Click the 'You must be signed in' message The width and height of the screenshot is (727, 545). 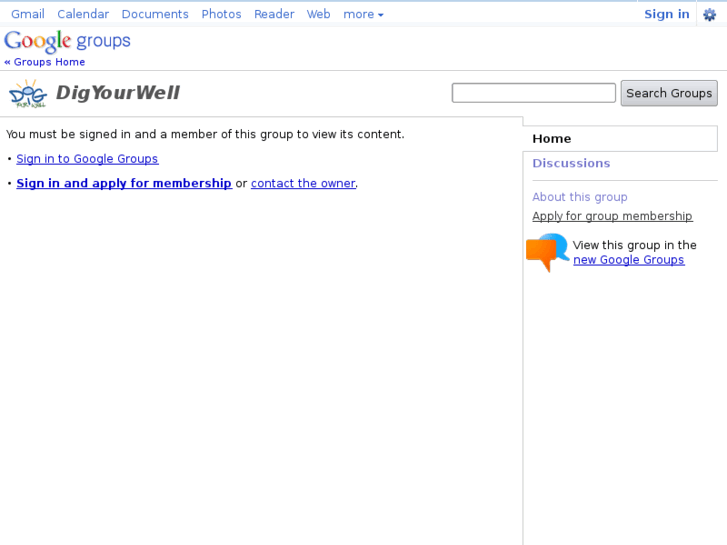tap(205, 135)
